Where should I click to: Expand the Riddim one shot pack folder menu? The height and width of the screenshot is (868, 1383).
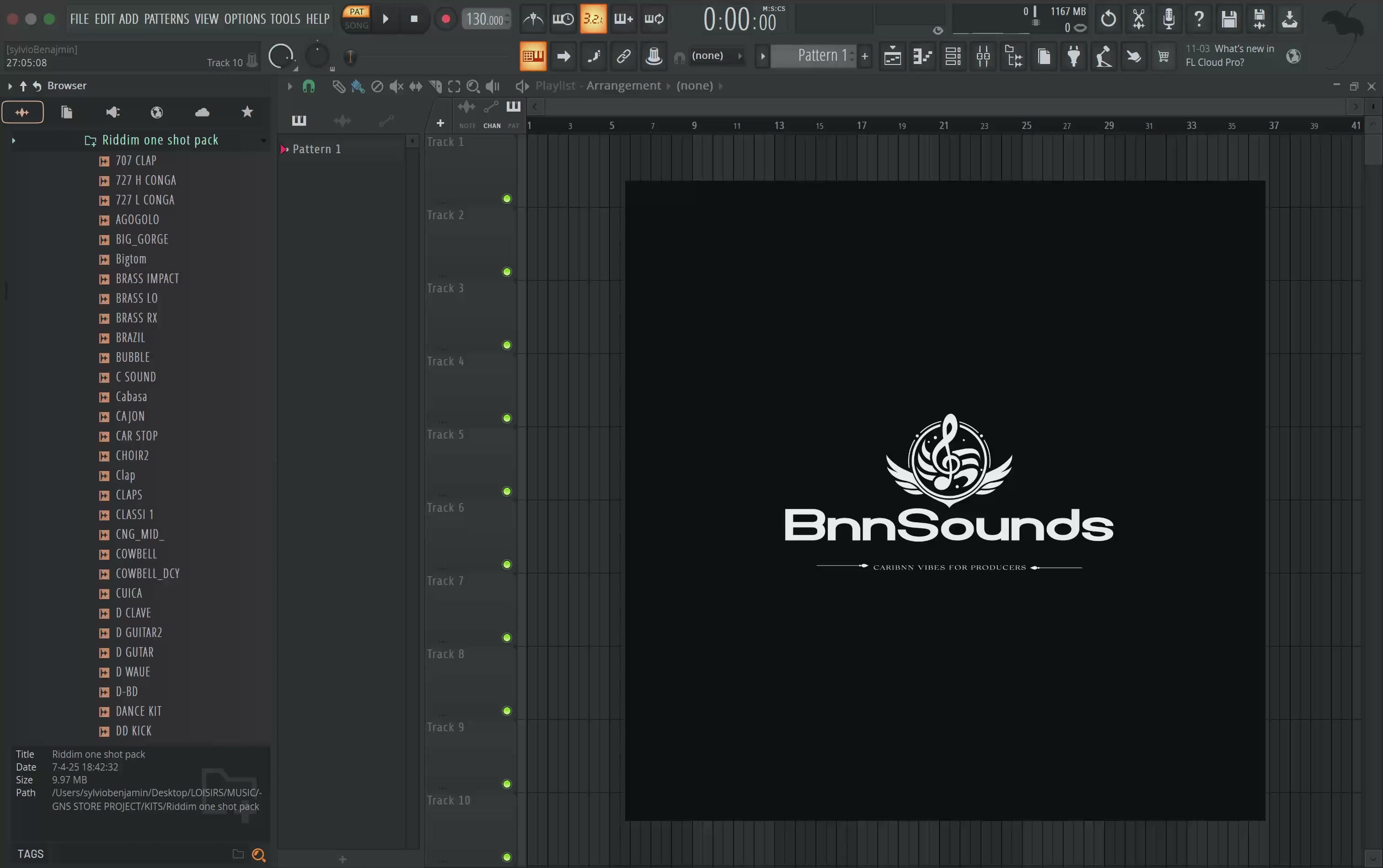click(x=263, y=140)
